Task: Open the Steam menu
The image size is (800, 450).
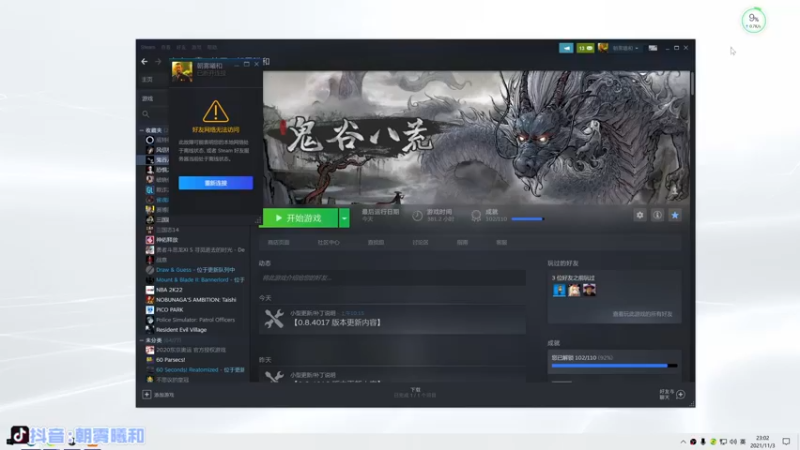Action: pos(148,47)
